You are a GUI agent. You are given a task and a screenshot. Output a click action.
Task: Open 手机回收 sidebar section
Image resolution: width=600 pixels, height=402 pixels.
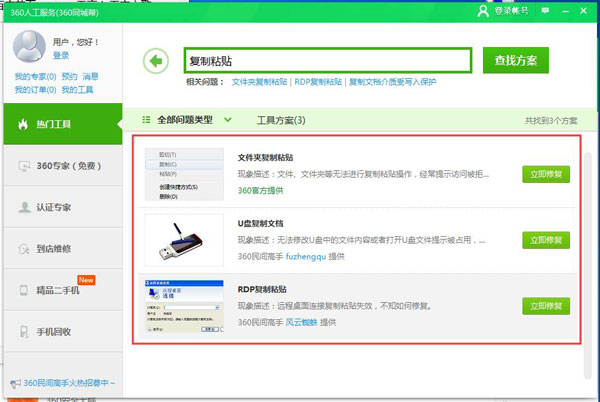[x=63, y=332]
